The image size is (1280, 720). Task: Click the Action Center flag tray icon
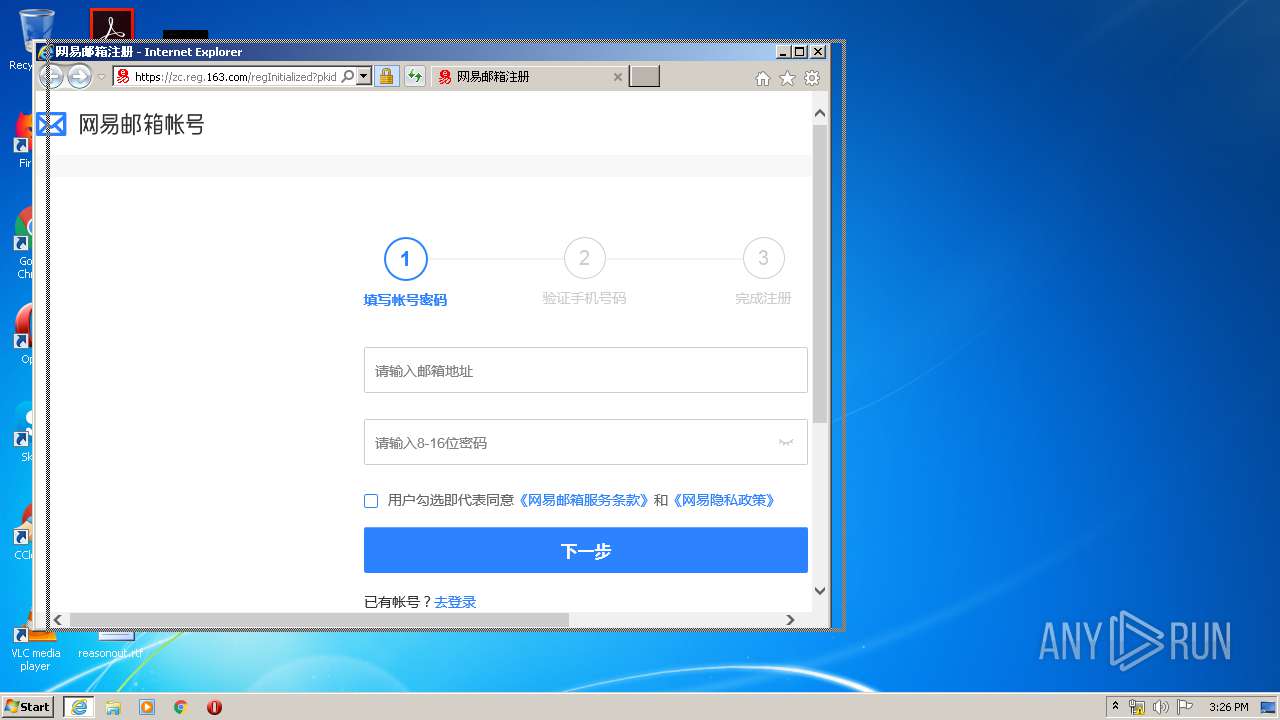[x=1185, y=707]
